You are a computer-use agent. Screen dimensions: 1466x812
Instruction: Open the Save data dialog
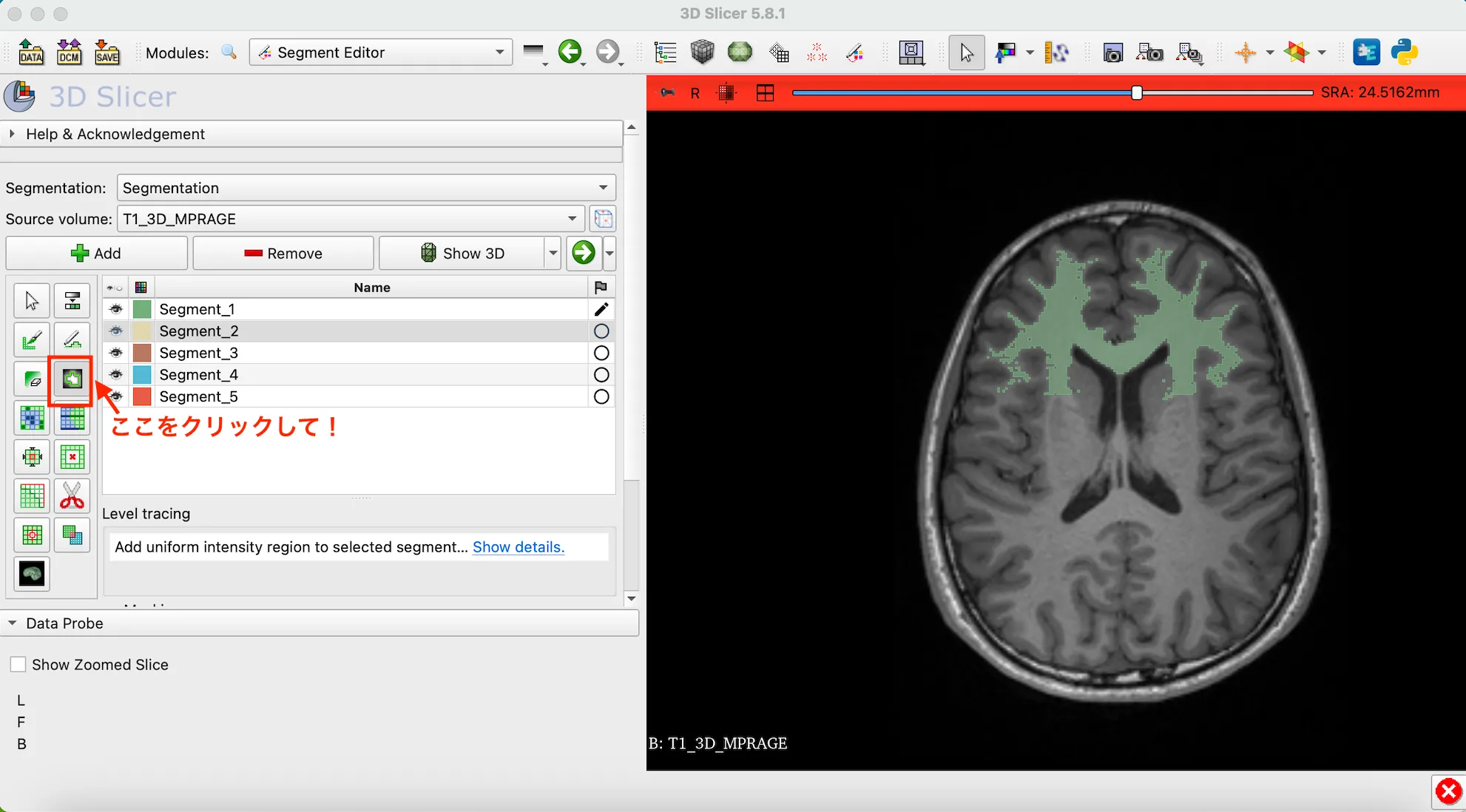pos(107,52)
